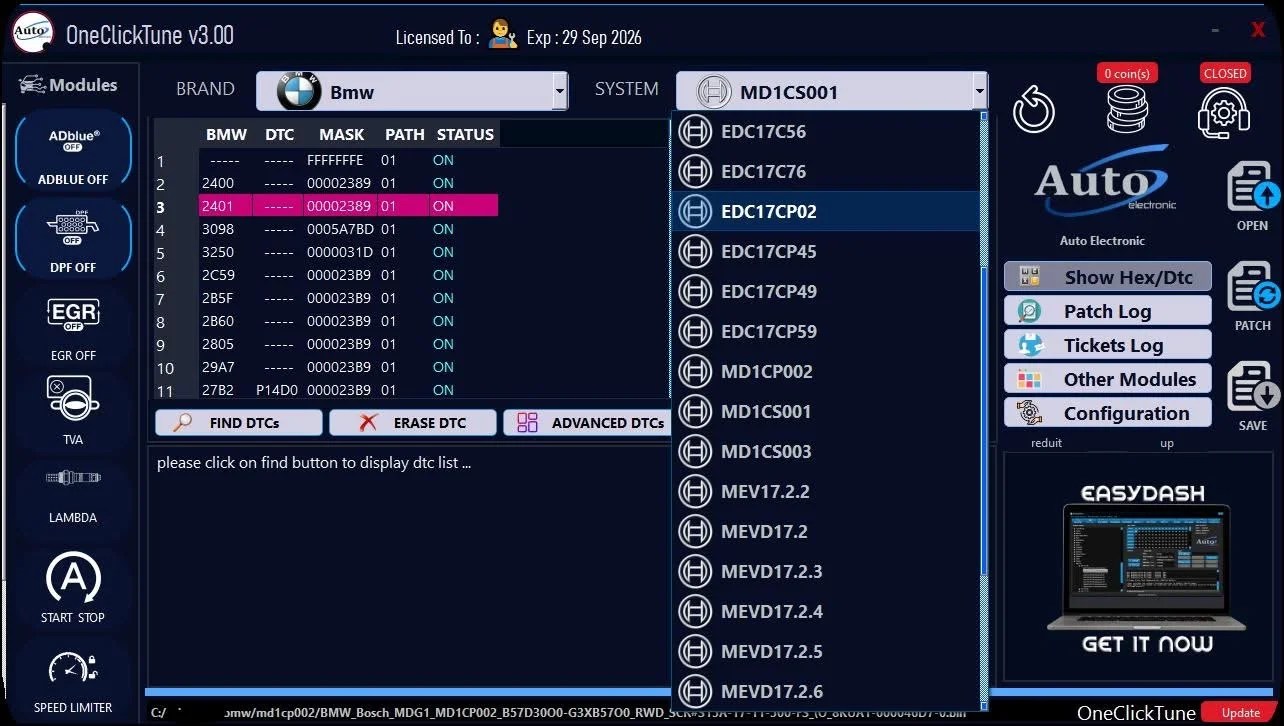Click the reset/reload circular arrow icon

coord(1035,109)
